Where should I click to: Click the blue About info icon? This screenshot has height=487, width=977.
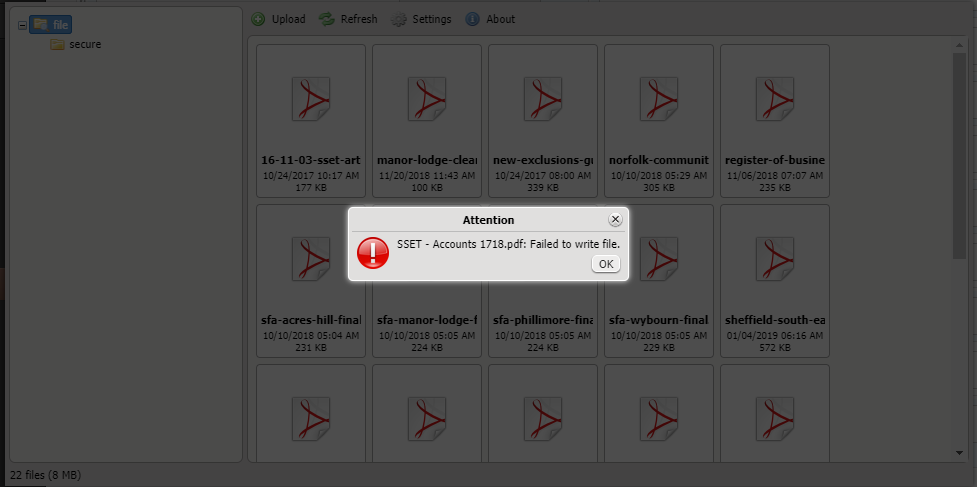pos(472,19)
